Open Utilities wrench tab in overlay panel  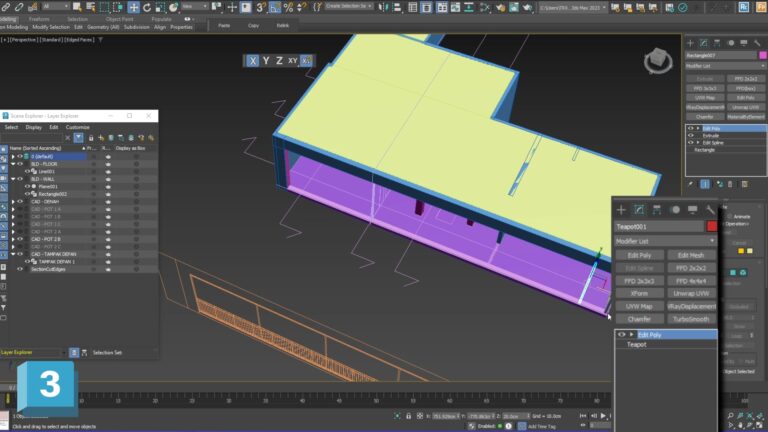tap(710, 210)
